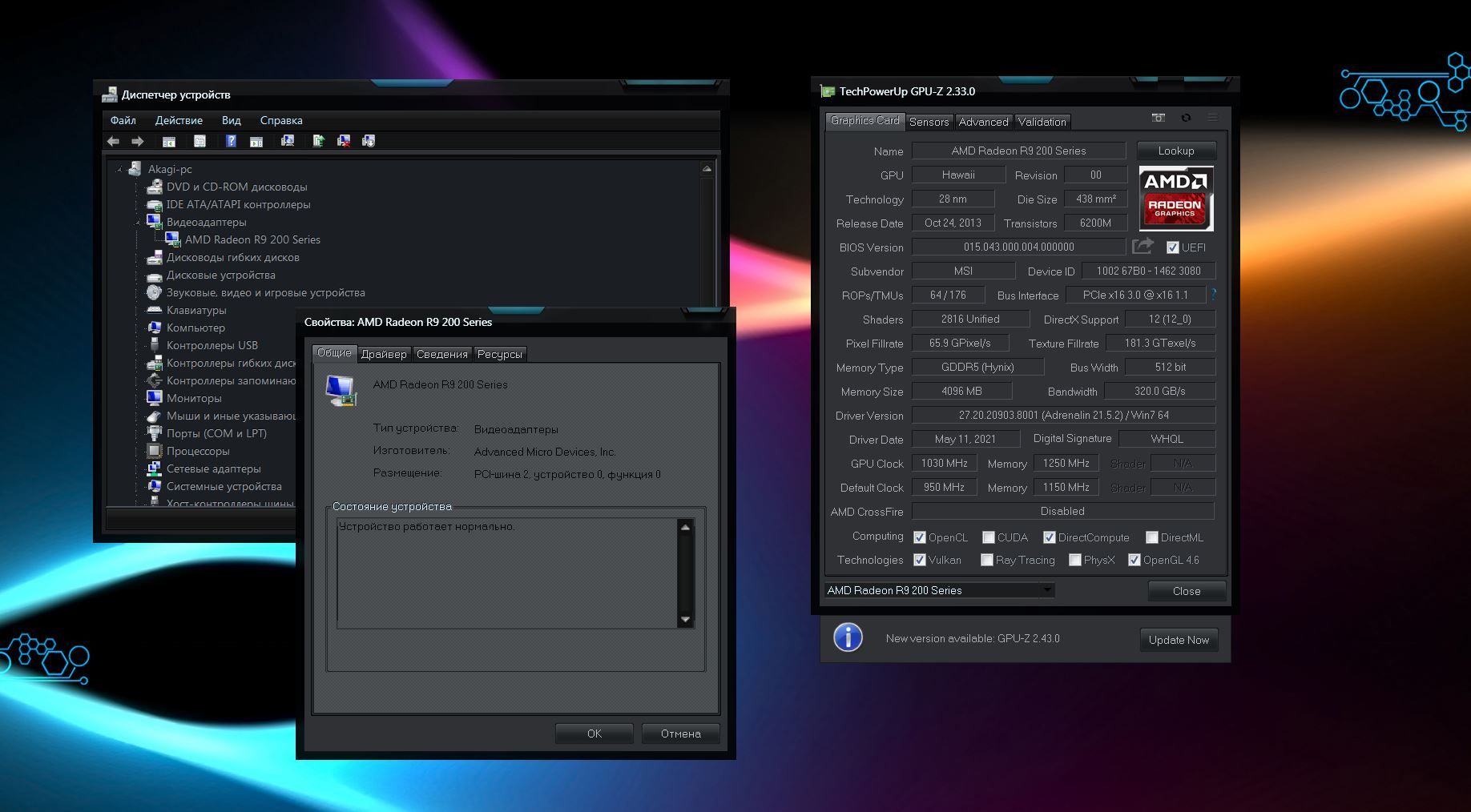Open the GPU-Z hamburger menu
This screenshot has height=812, width=1471.
point(1213,118)
